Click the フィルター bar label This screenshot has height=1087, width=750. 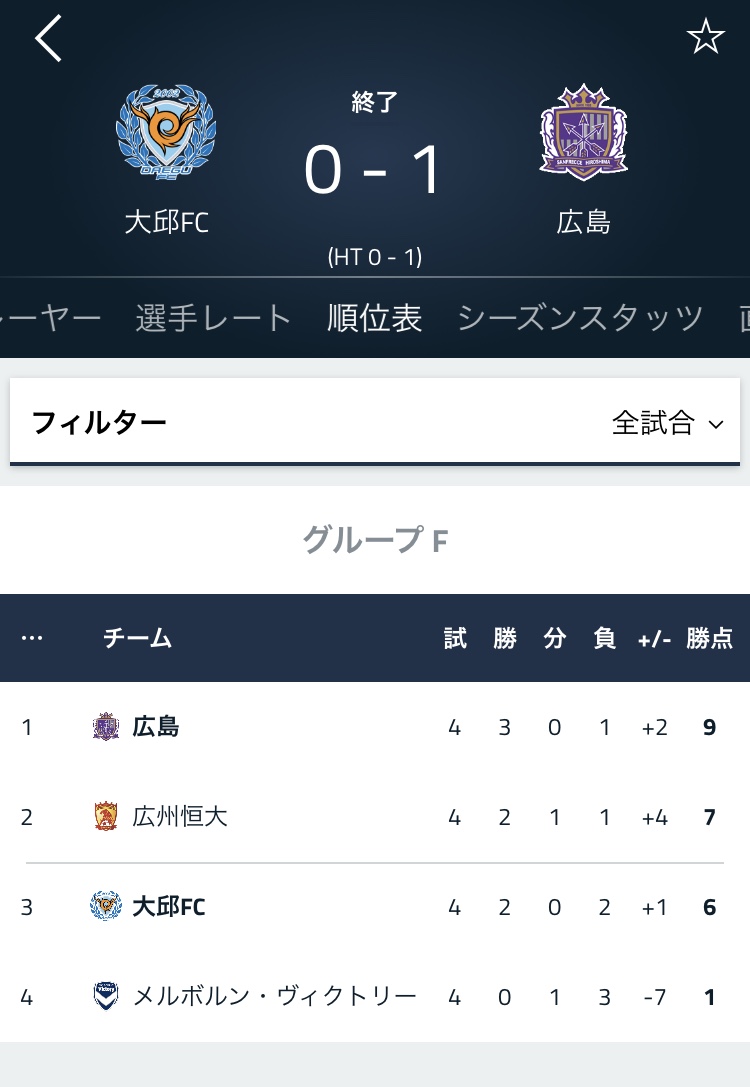coord(99,423)
